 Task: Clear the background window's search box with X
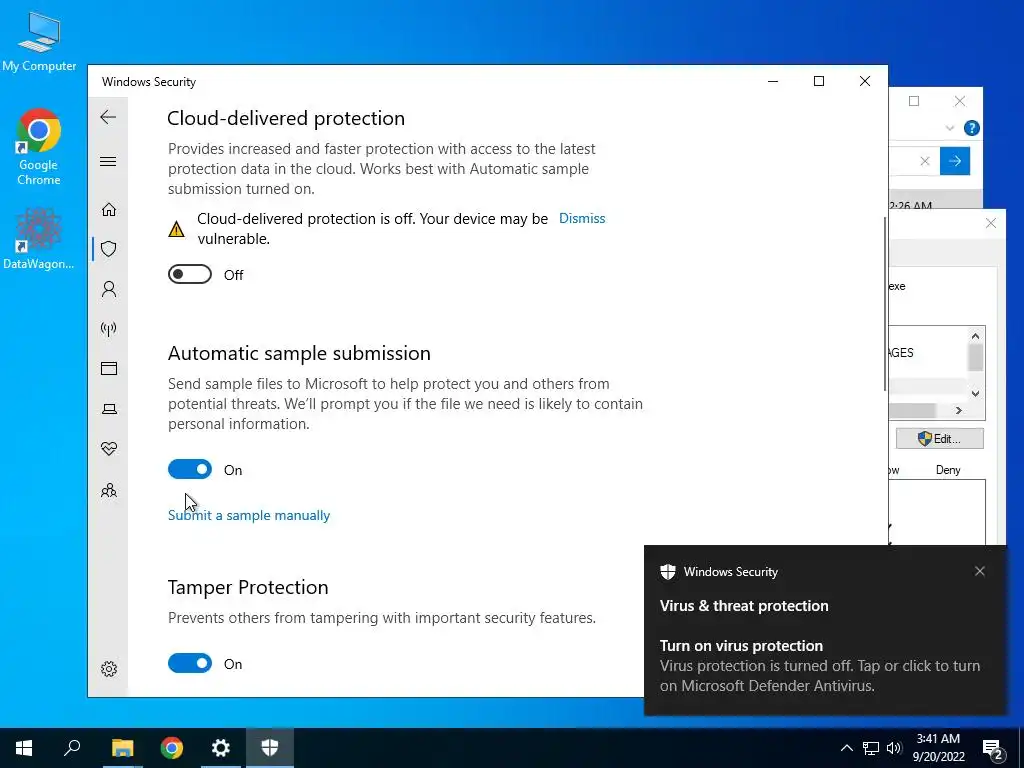pos(925,161)
